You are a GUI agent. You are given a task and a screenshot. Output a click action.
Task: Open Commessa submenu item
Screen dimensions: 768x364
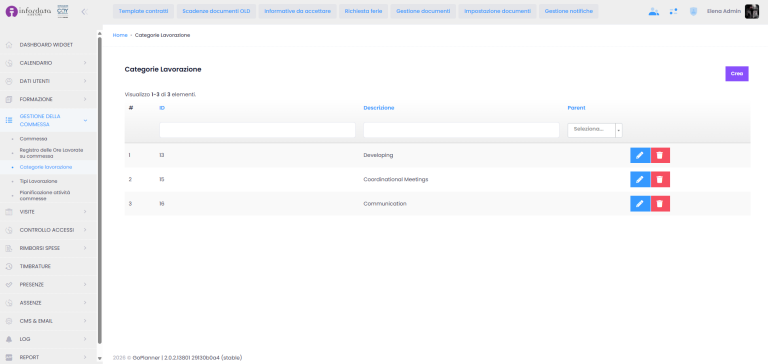coord(33,139)
